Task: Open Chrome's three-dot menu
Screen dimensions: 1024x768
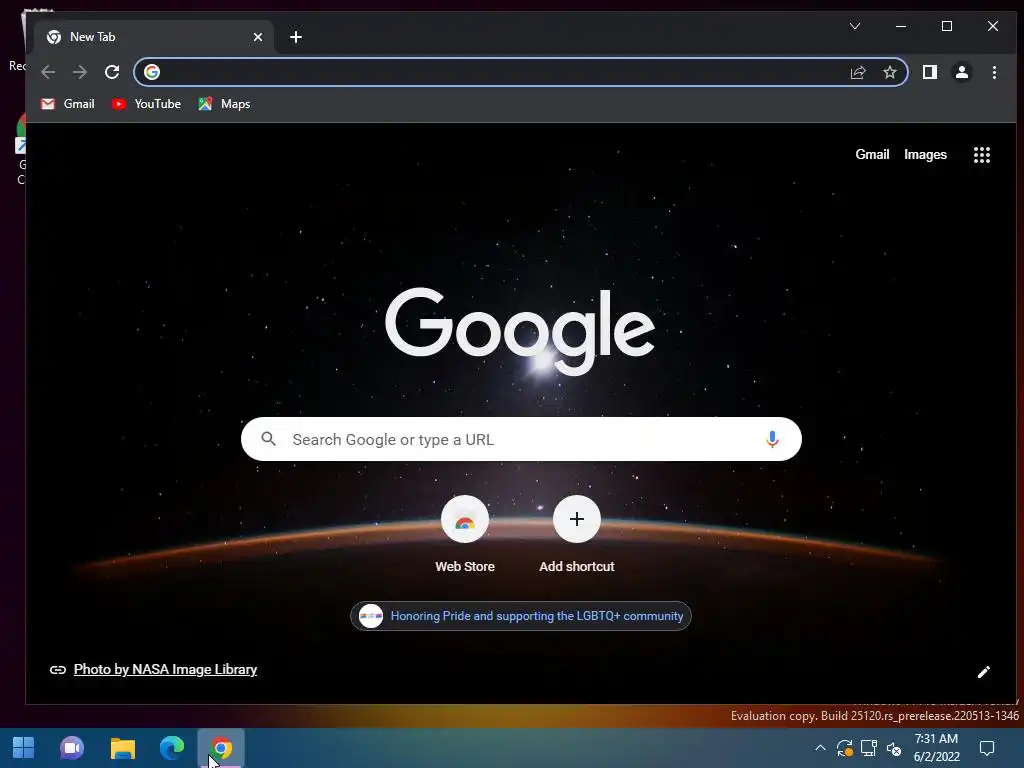Action: tap(994, 72)
